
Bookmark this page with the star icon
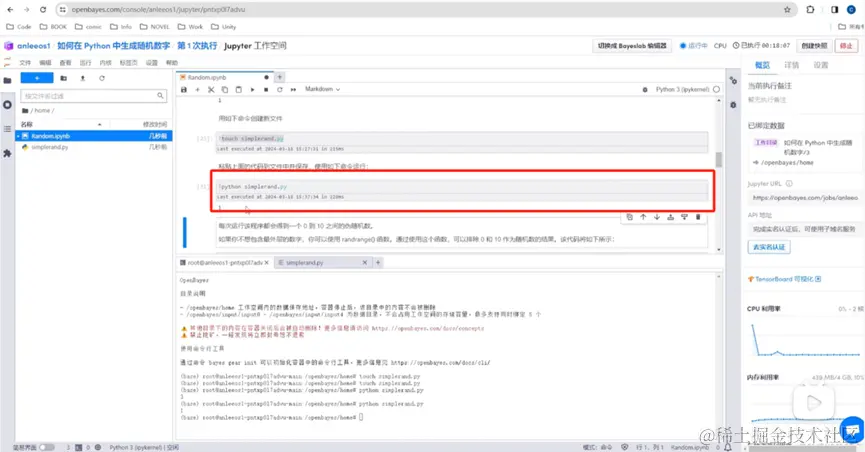(787, 9)
